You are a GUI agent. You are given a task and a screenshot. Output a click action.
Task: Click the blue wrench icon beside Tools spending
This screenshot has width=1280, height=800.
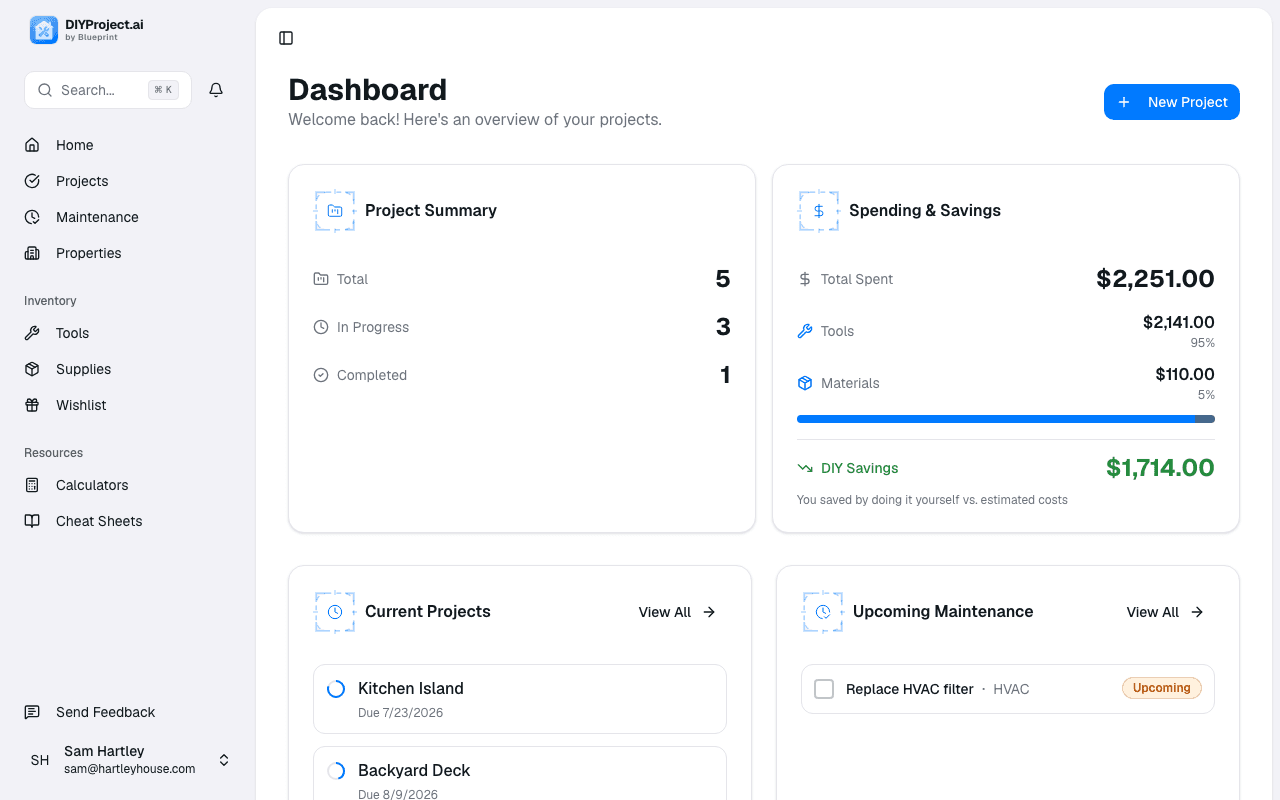pos(805,331)
